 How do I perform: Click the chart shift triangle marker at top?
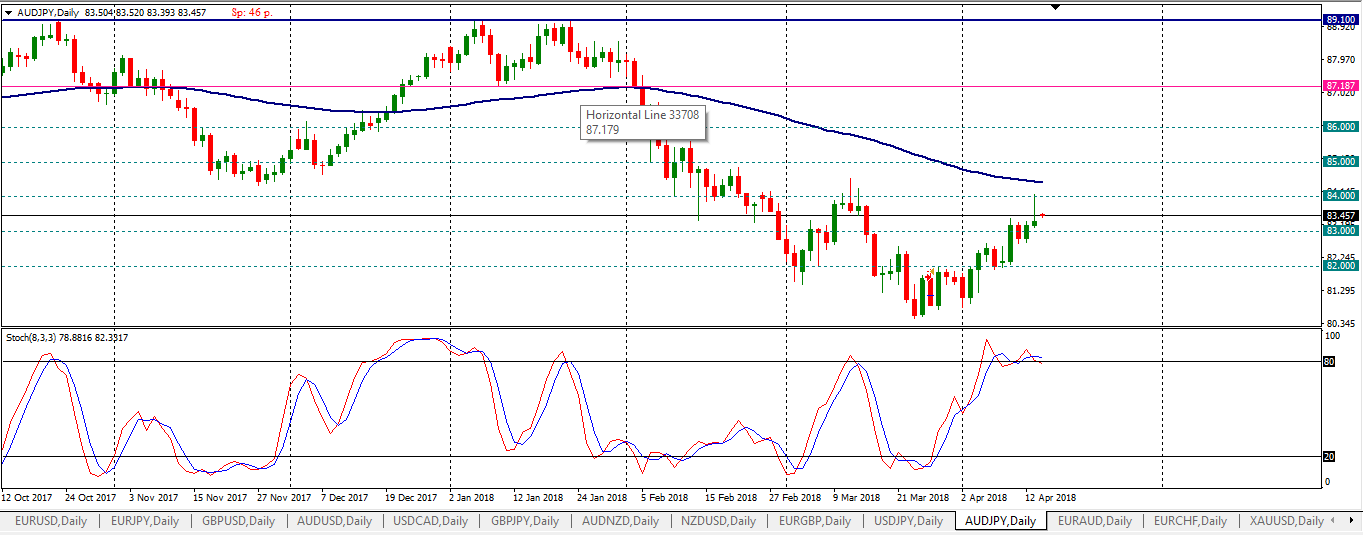coord(1055,7)
